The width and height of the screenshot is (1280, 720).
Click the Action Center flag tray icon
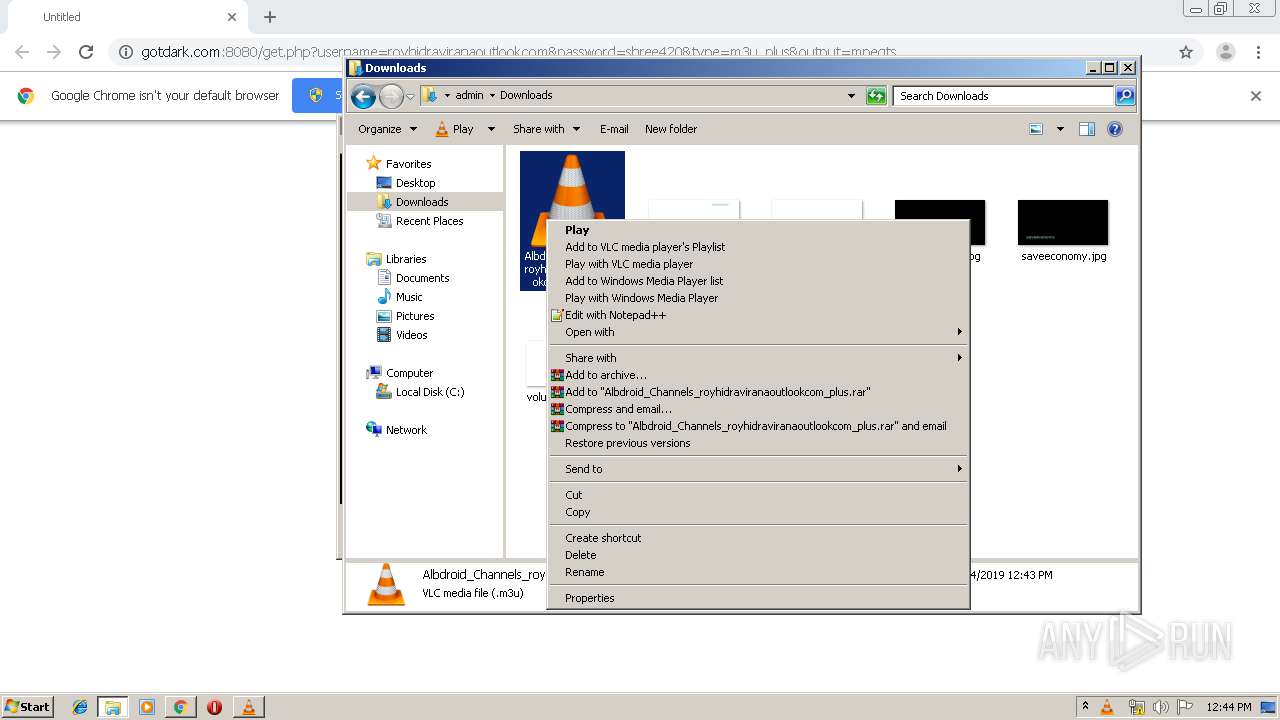[1185, 707]
